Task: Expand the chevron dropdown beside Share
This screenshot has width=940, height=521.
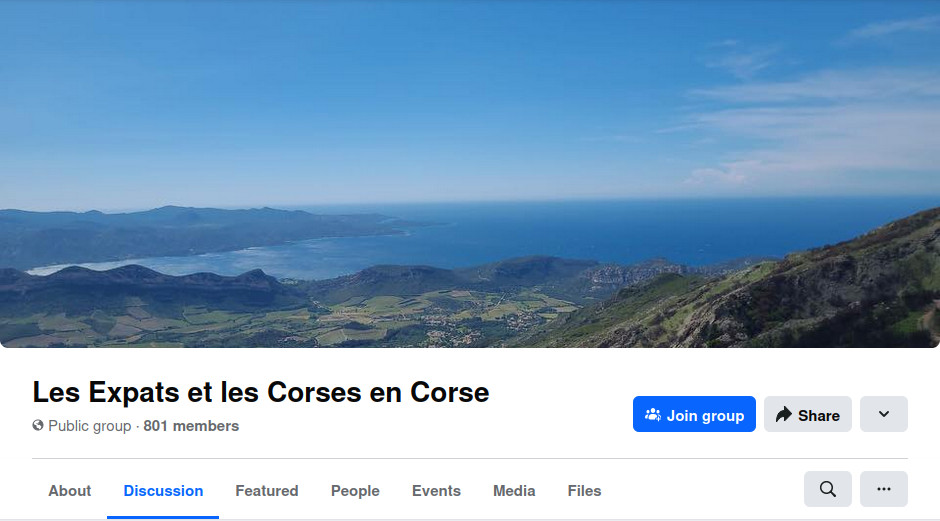Action: [884, 414]
